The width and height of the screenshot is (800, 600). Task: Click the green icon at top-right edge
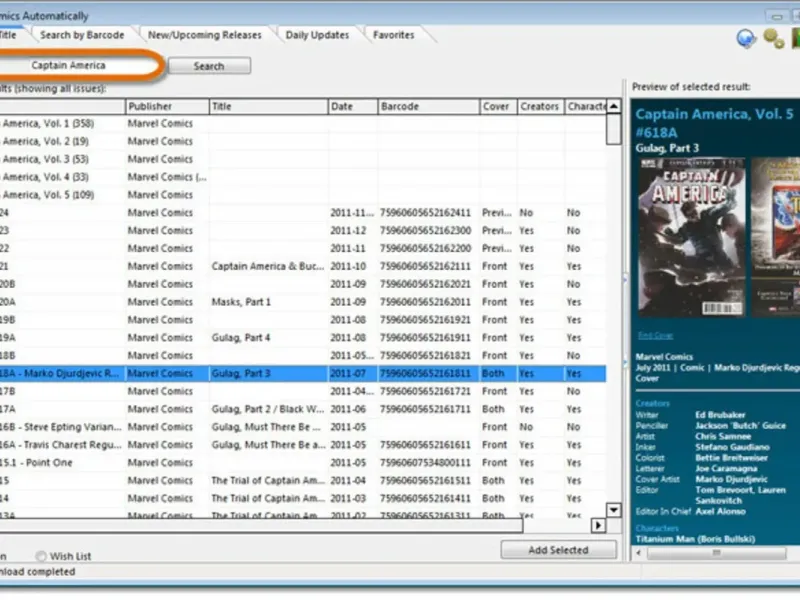click(x=795, y=38)
